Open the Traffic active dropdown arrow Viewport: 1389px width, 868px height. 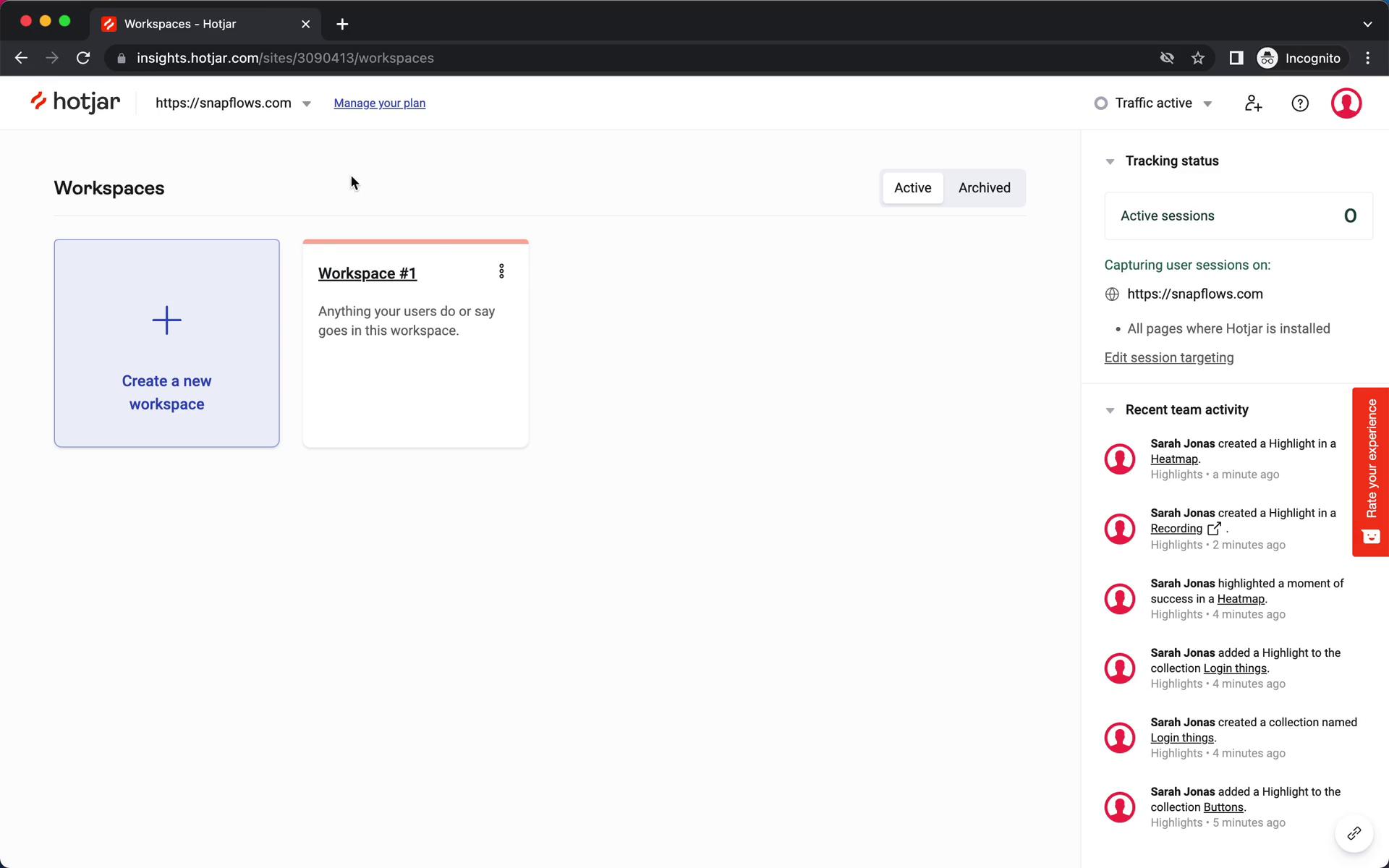click(1207, 104)
